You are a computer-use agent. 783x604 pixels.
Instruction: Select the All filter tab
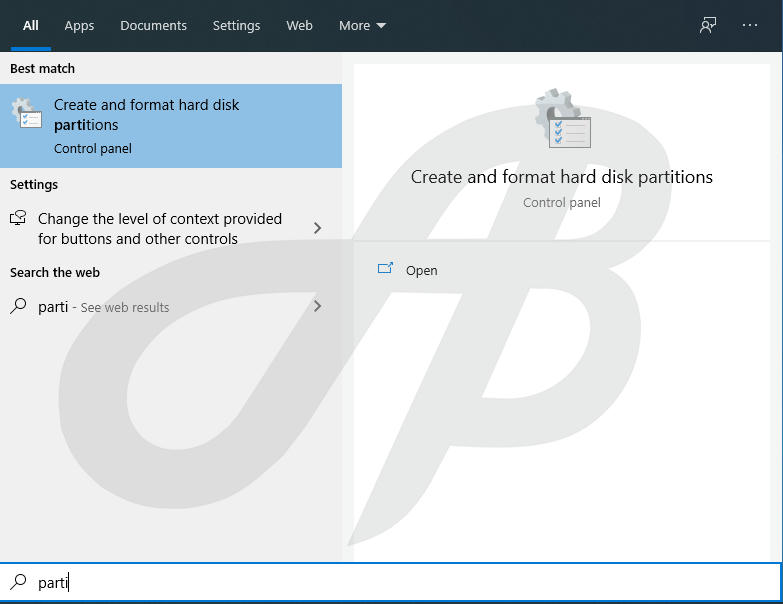pos(31,26)
